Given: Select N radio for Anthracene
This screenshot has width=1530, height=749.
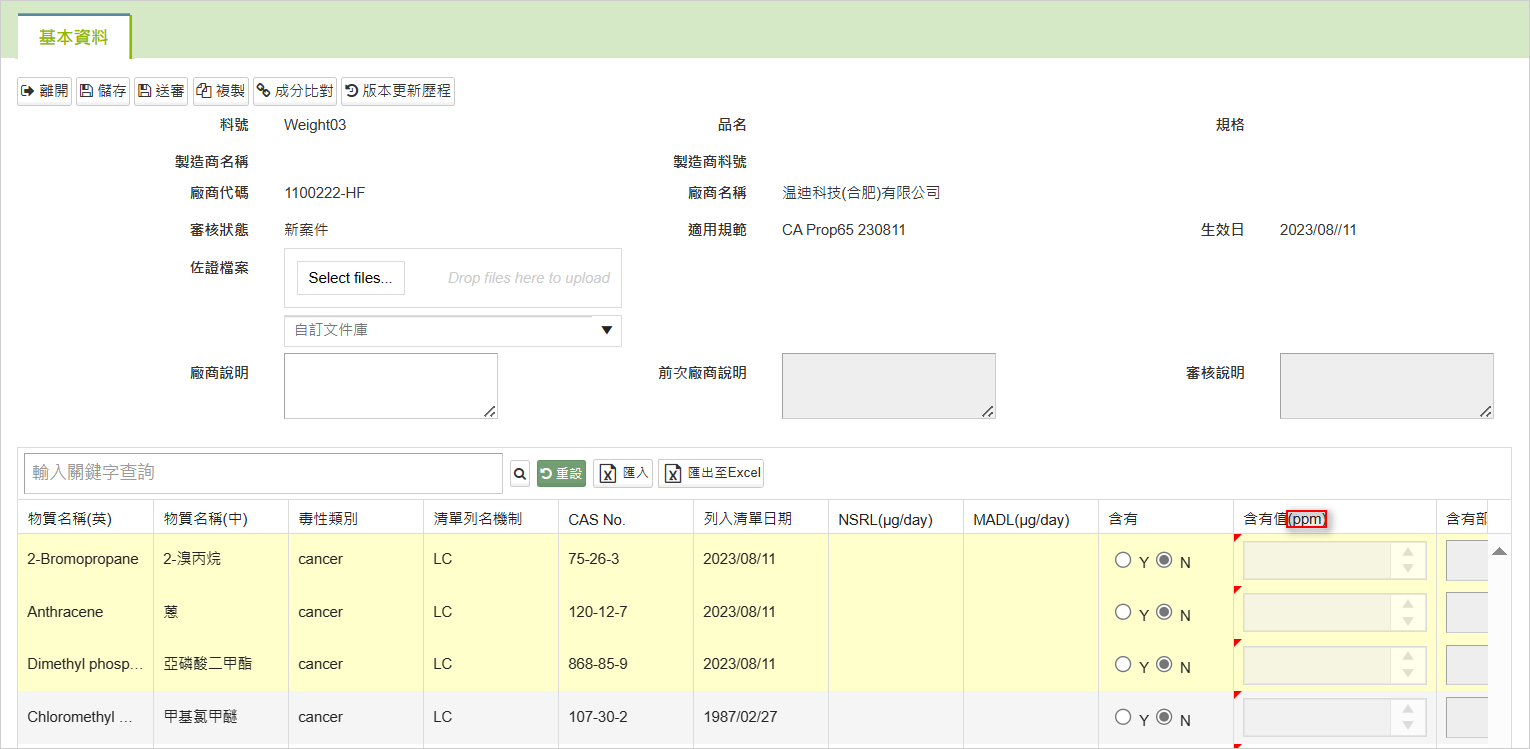Looking at the screenshot, I should (x=1164, y=612).
